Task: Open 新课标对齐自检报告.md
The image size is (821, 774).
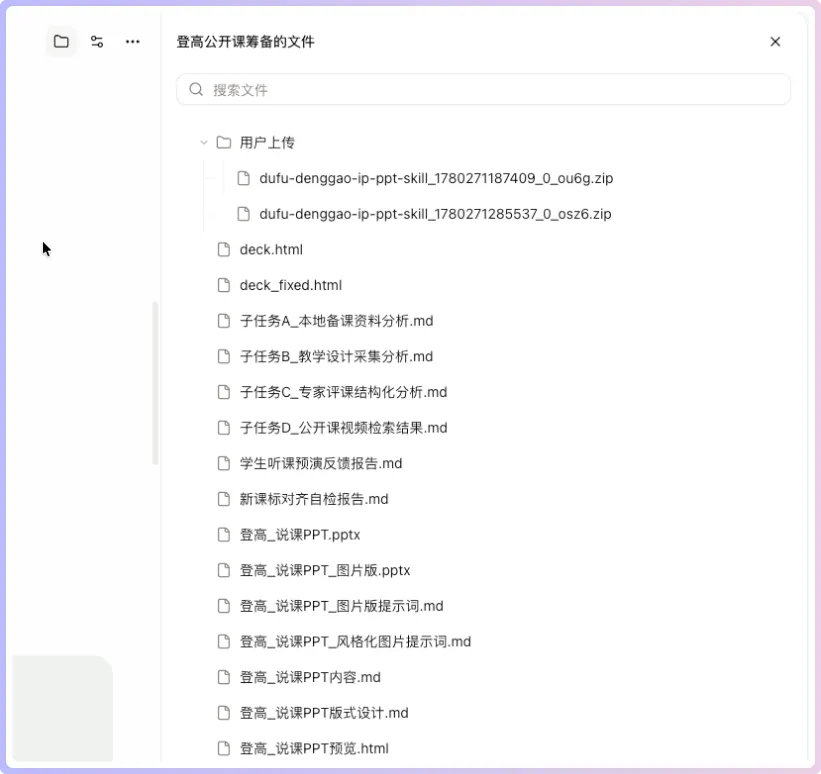Action: 314,499
